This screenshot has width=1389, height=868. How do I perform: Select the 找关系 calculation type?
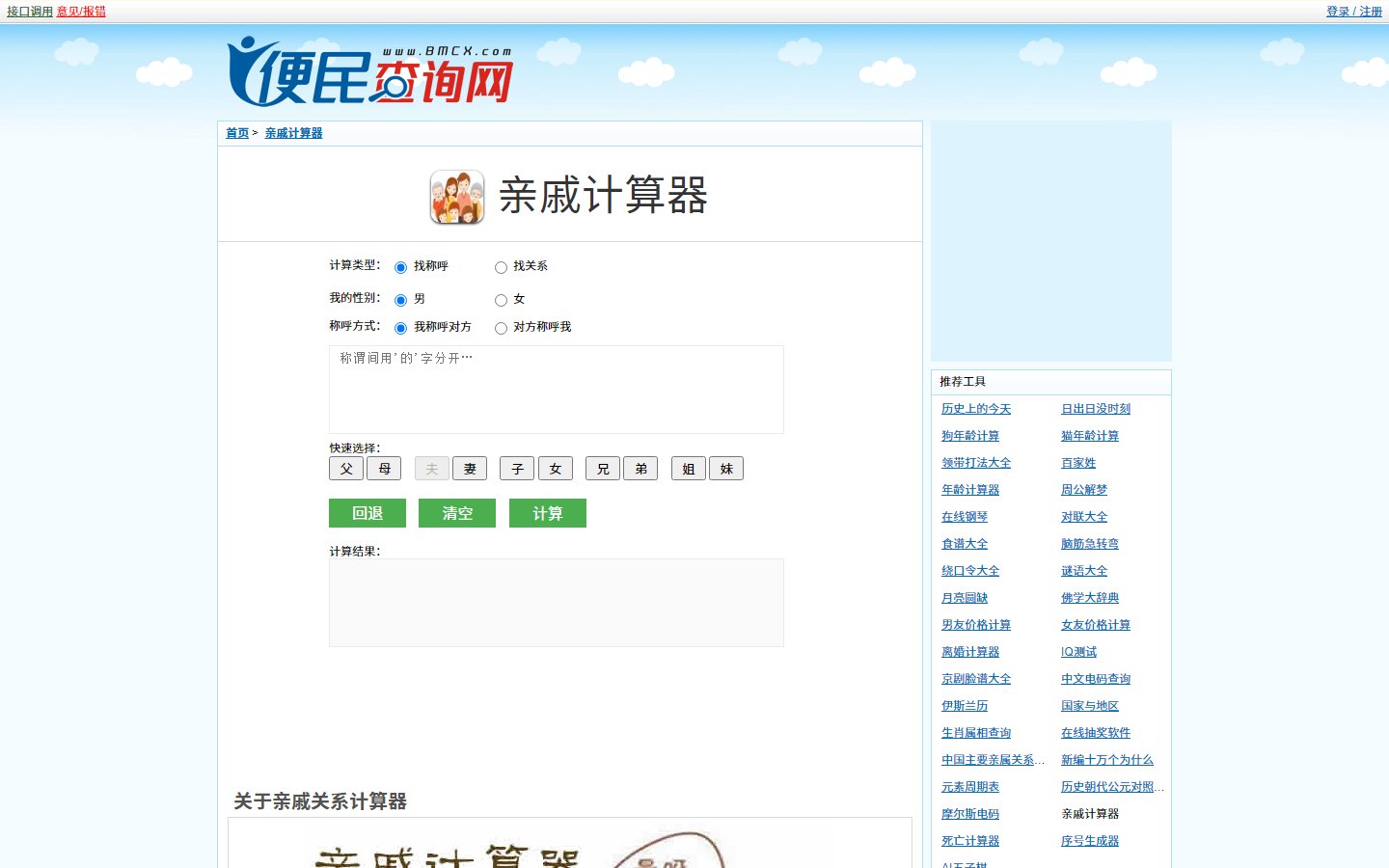click(x=501, y=267)
